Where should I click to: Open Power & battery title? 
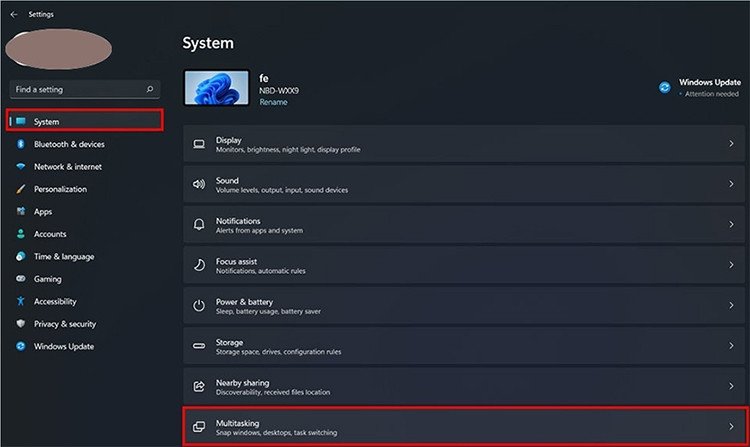tap(244, 302)
